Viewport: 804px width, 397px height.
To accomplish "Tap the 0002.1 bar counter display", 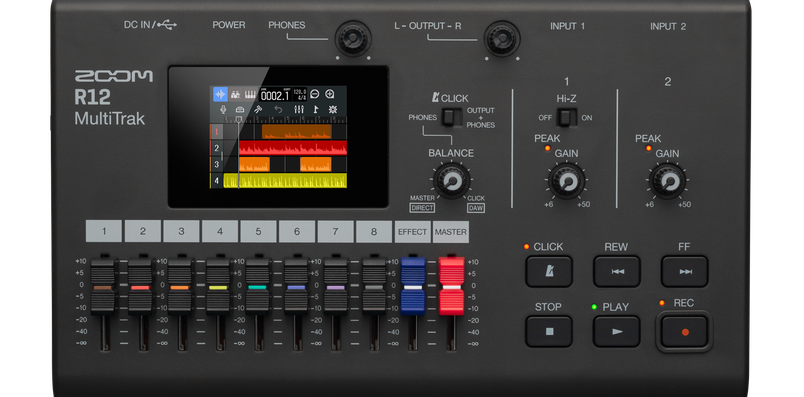I will [275, 94].
